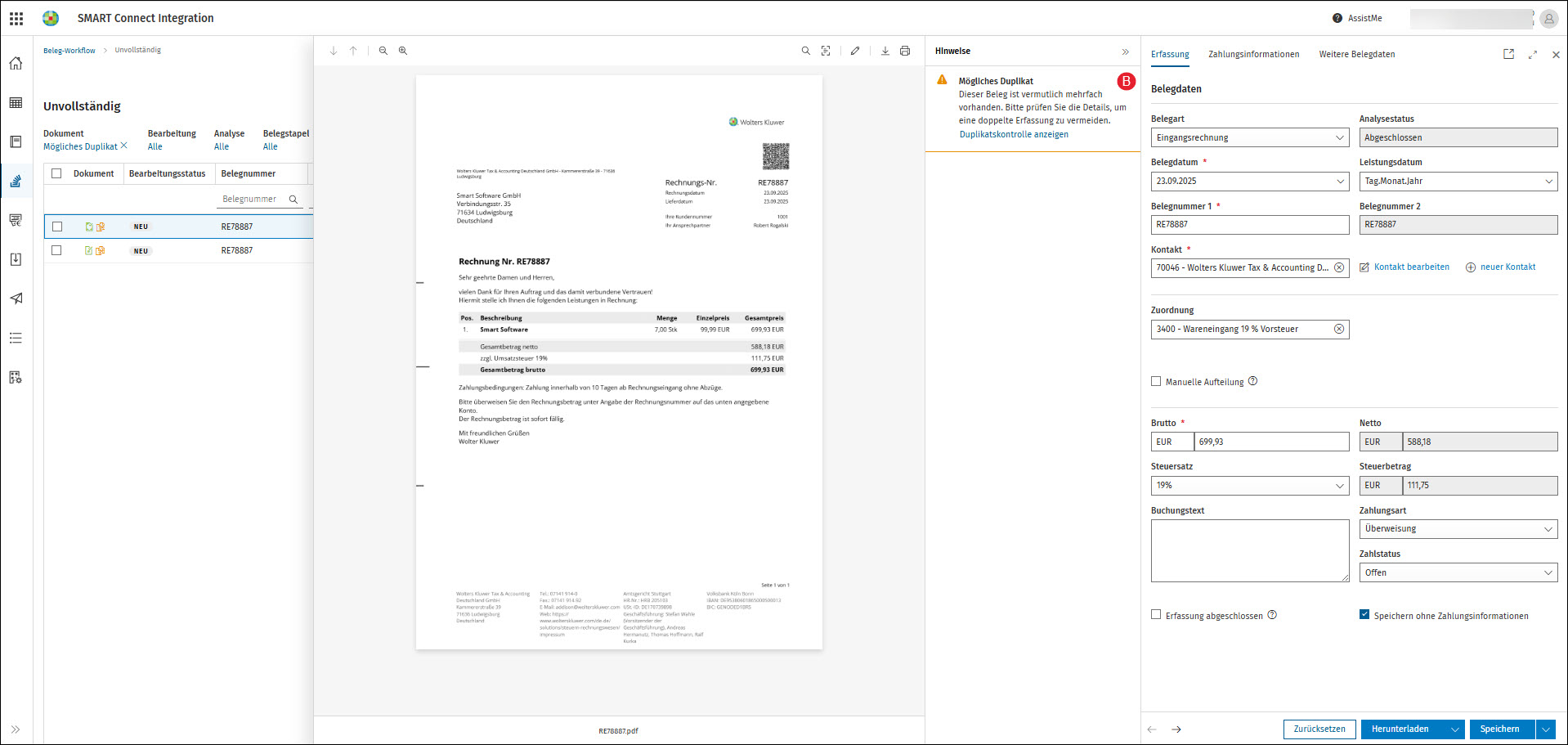Go to next document arrow down
Image resolution: width=1568 pixels, height=745 pixels.
click(x=334, y=51)
